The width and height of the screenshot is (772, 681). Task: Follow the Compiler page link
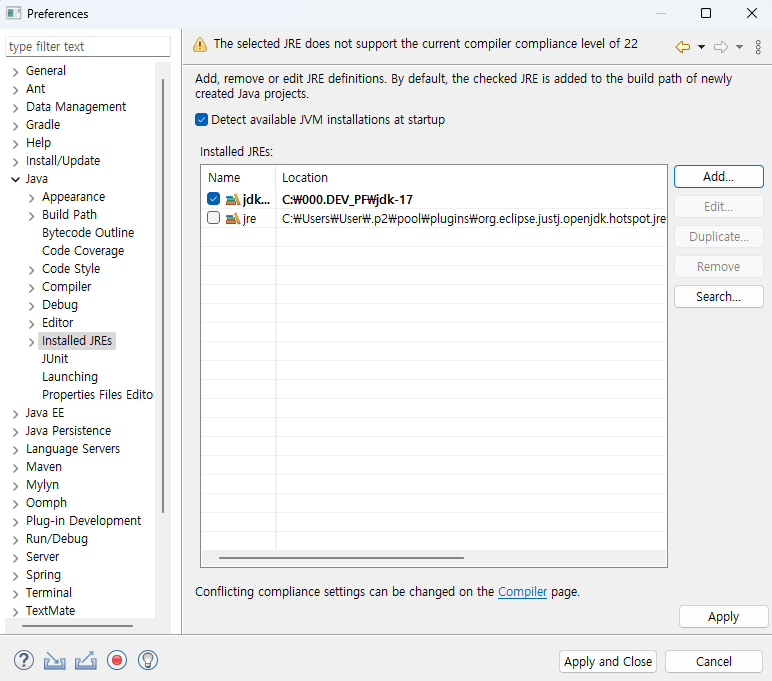522,591
